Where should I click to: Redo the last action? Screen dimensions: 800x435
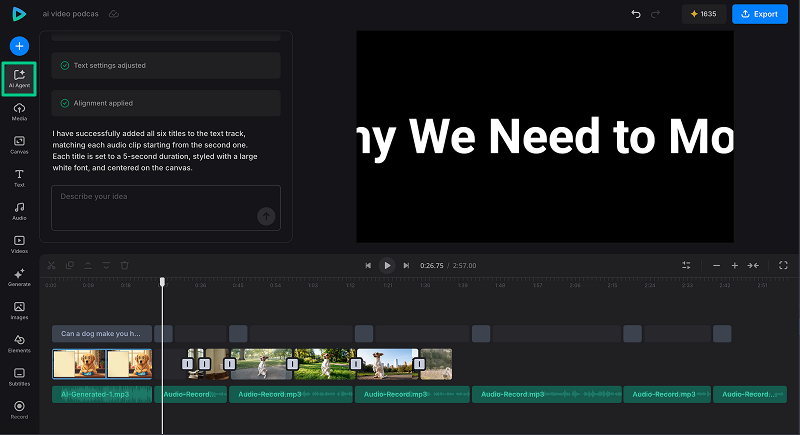(x=655, y=14)
